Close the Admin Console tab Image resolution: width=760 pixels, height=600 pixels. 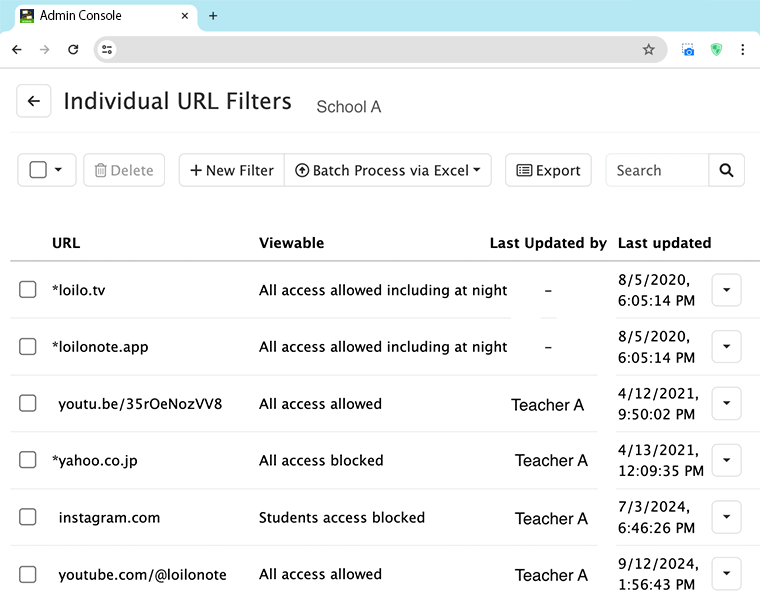coord(185,16)
